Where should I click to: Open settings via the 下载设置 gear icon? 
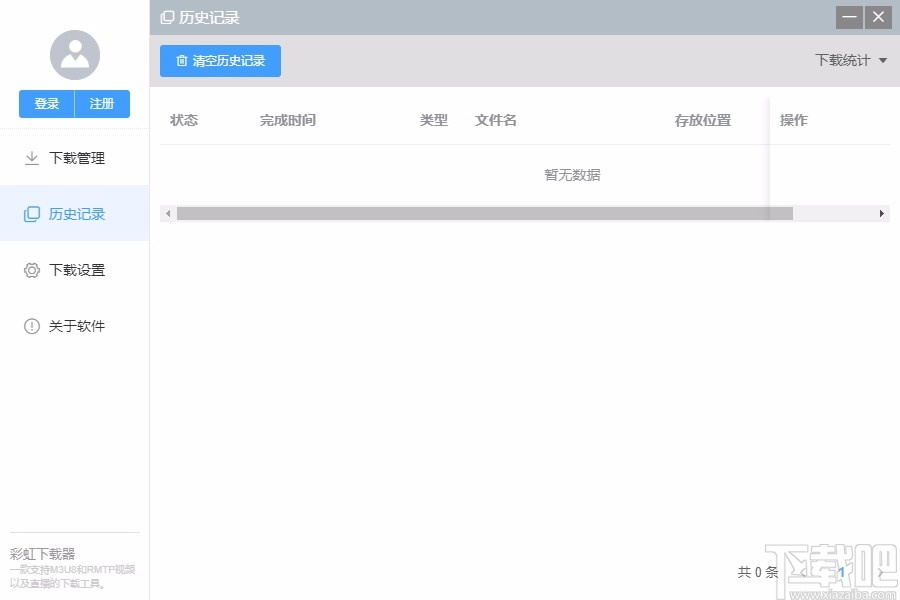click(x=30, y=269)
